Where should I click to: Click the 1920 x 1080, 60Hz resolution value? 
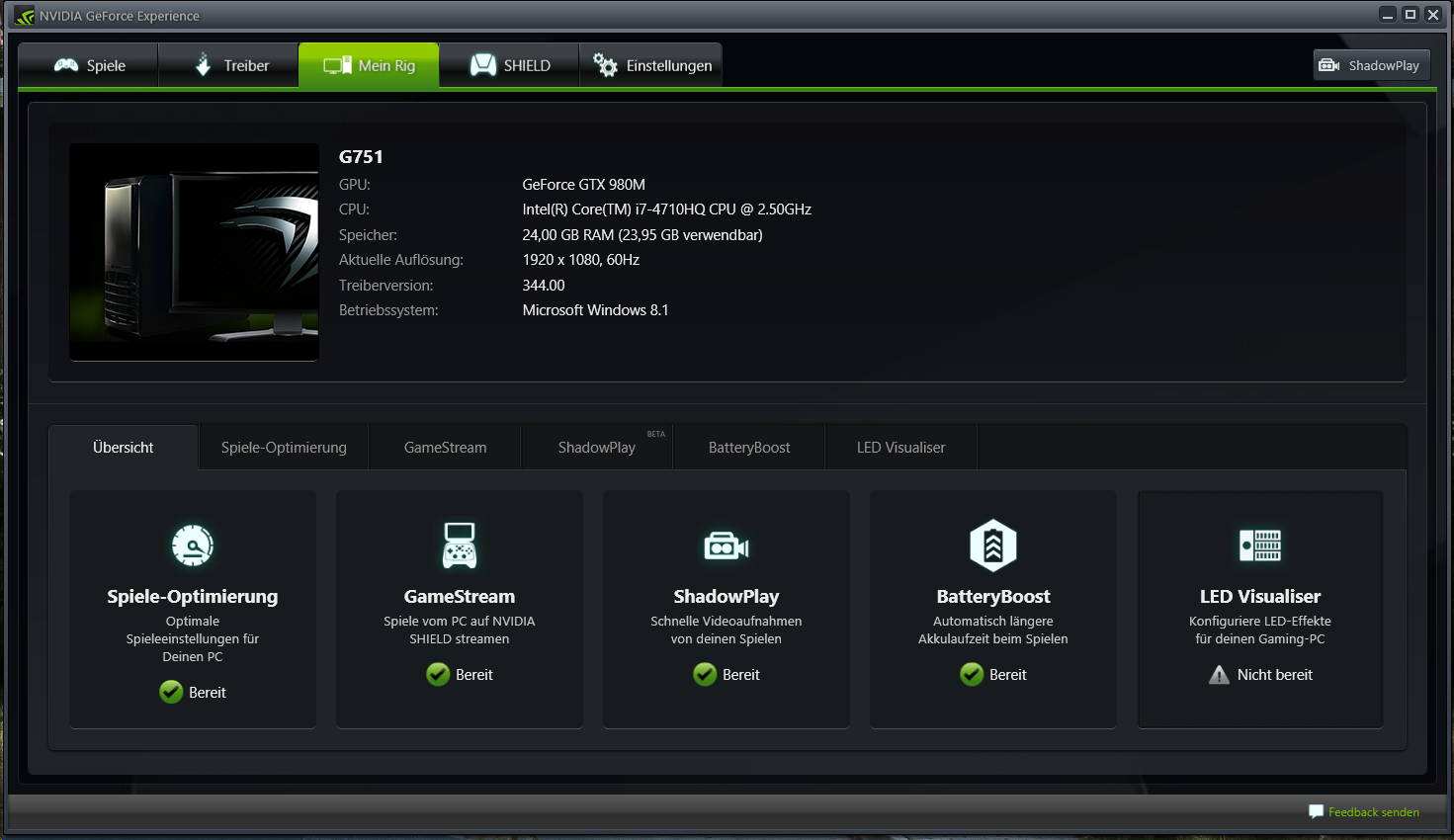(581, 260)
